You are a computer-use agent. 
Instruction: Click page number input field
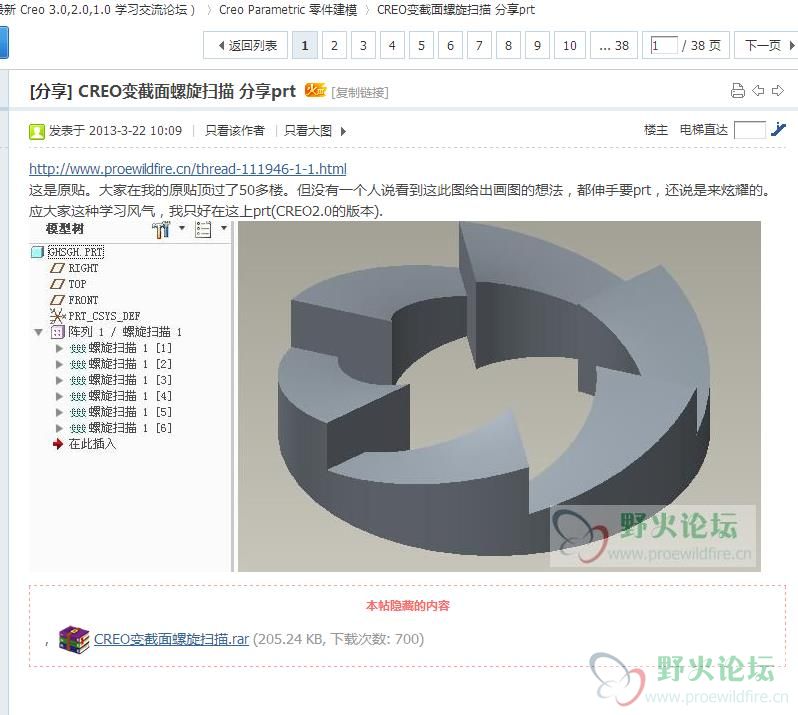tap(664, 45)
